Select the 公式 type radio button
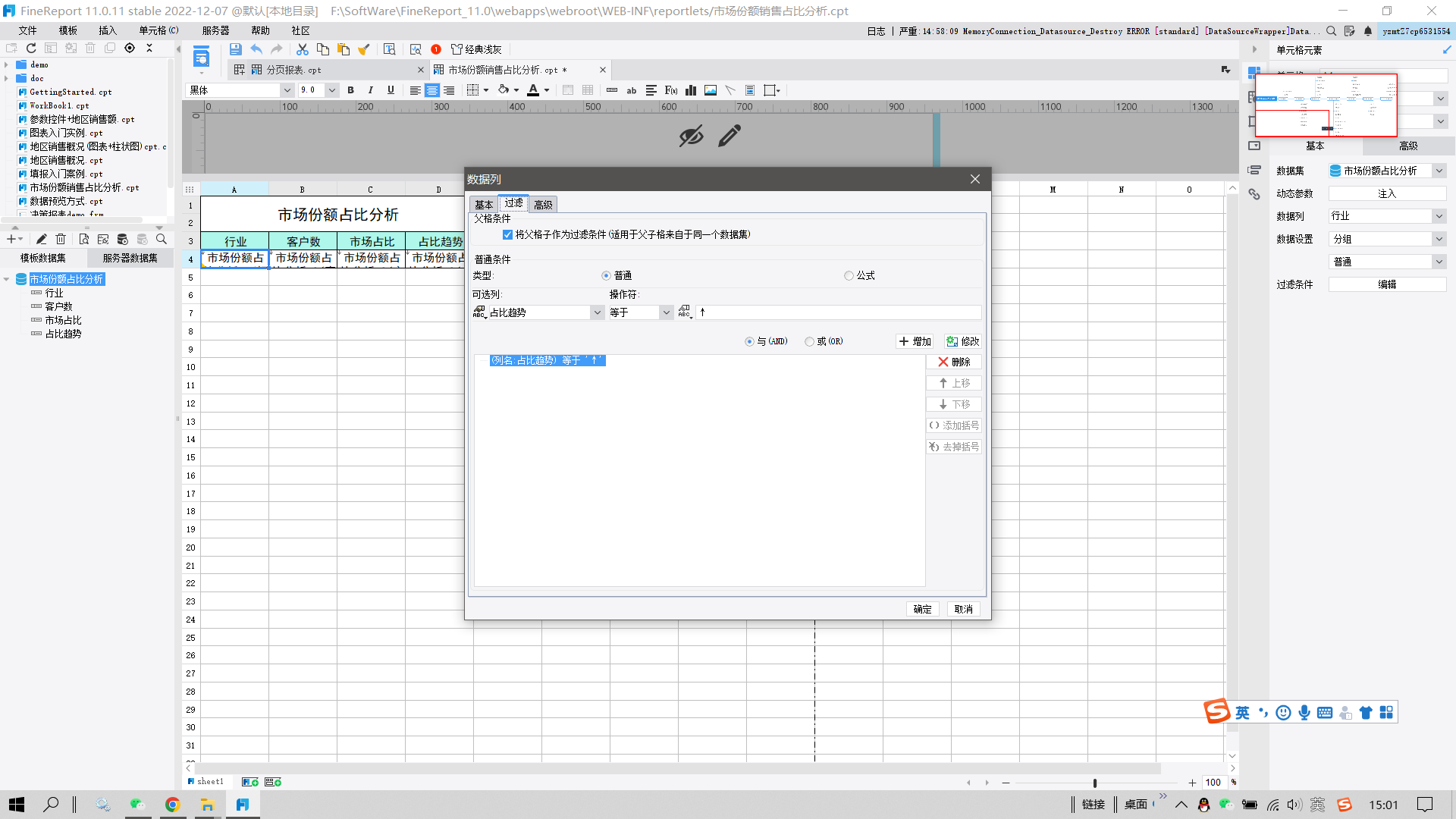 pyautogui.click(x=849, y=276)
